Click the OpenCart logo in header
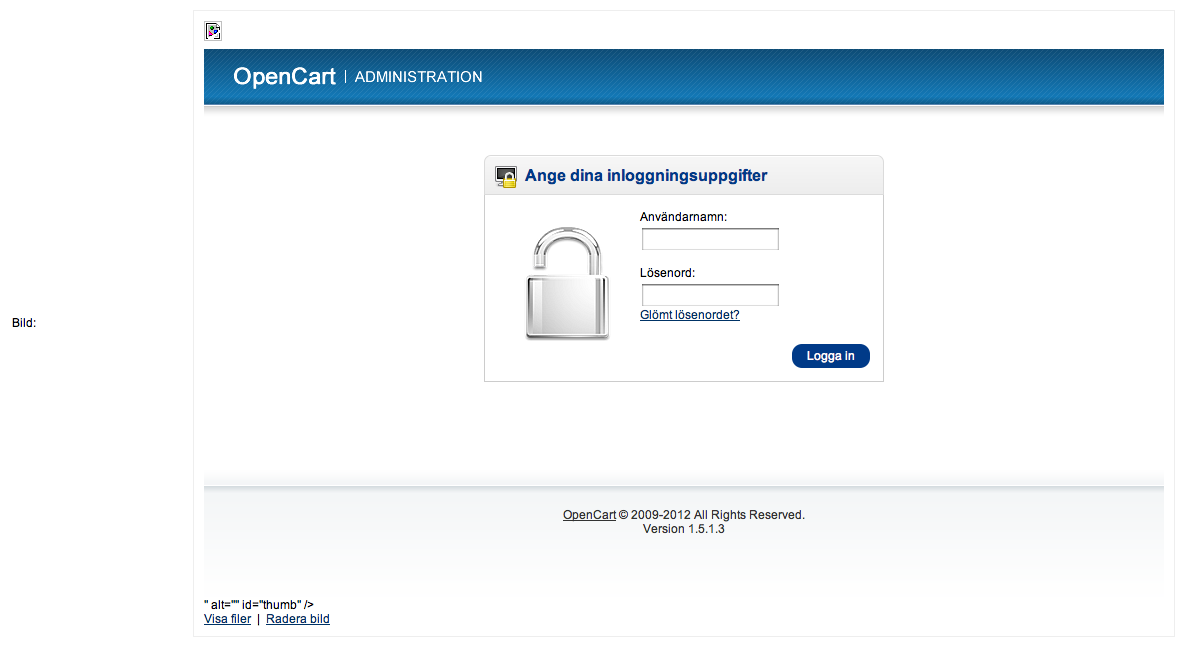This screenshot has height=645, width=1177. (x=284, y=77)
